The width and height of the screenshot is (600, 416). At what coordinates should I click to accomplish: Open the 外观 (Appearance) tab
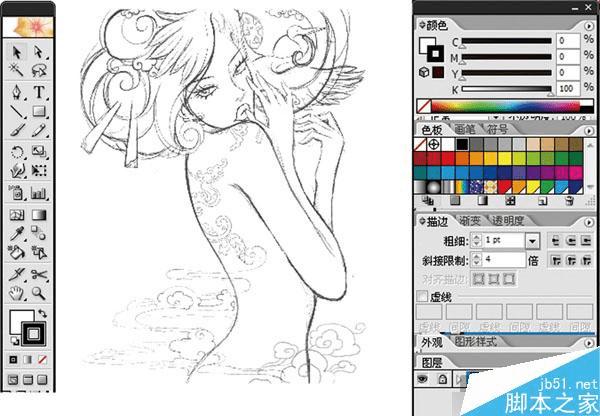click(x=432, y=342)
